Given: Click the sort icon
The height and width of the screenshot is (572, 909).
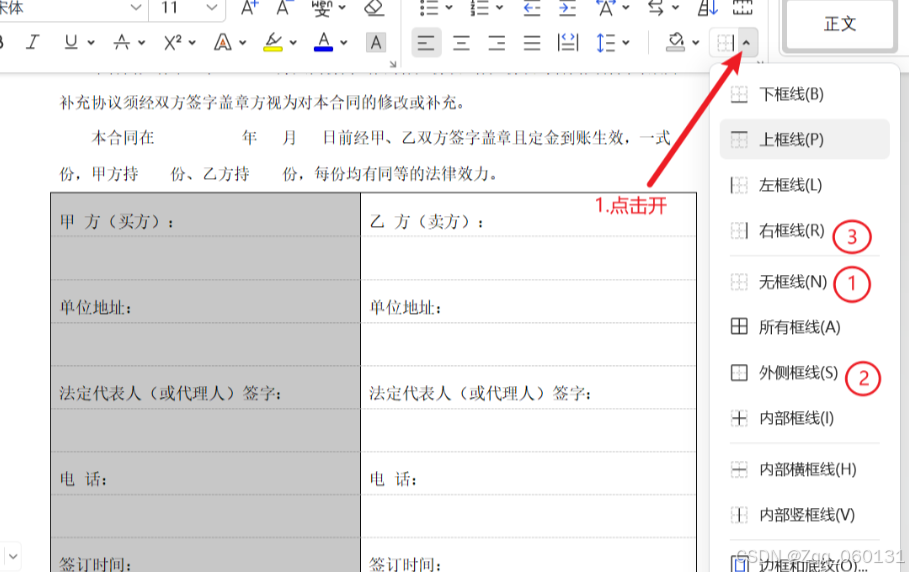Looking at the screenshot, I should tap(707, 8).
